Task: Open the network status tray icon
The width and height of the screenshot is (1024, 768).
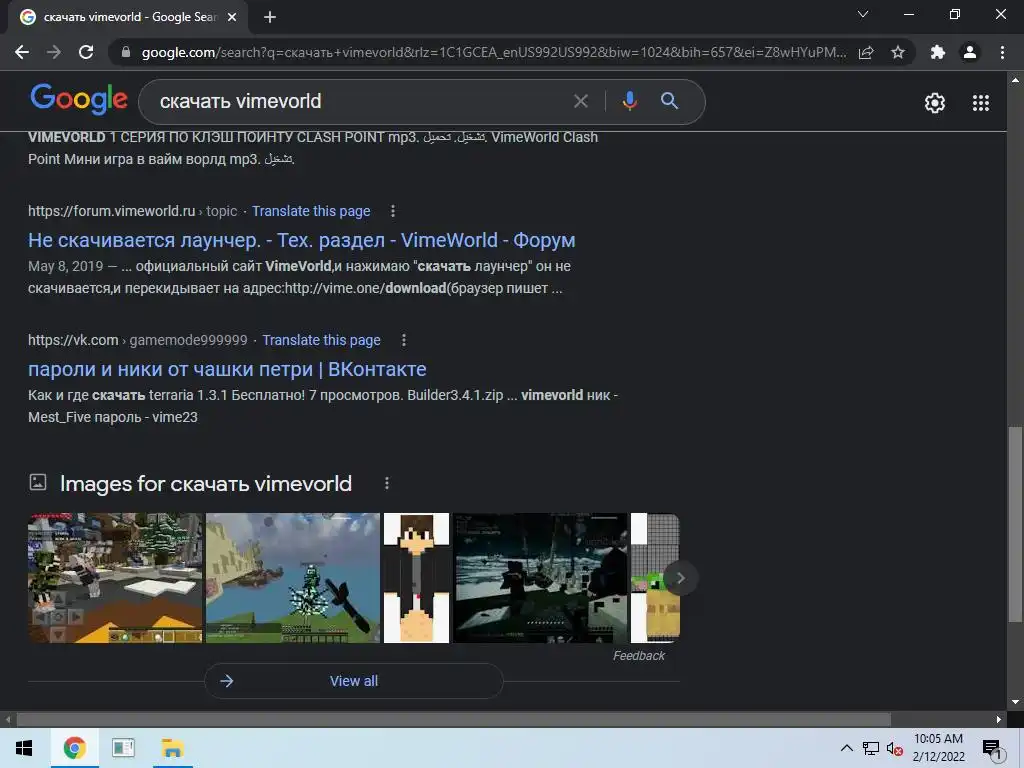Action: point(871,748)
